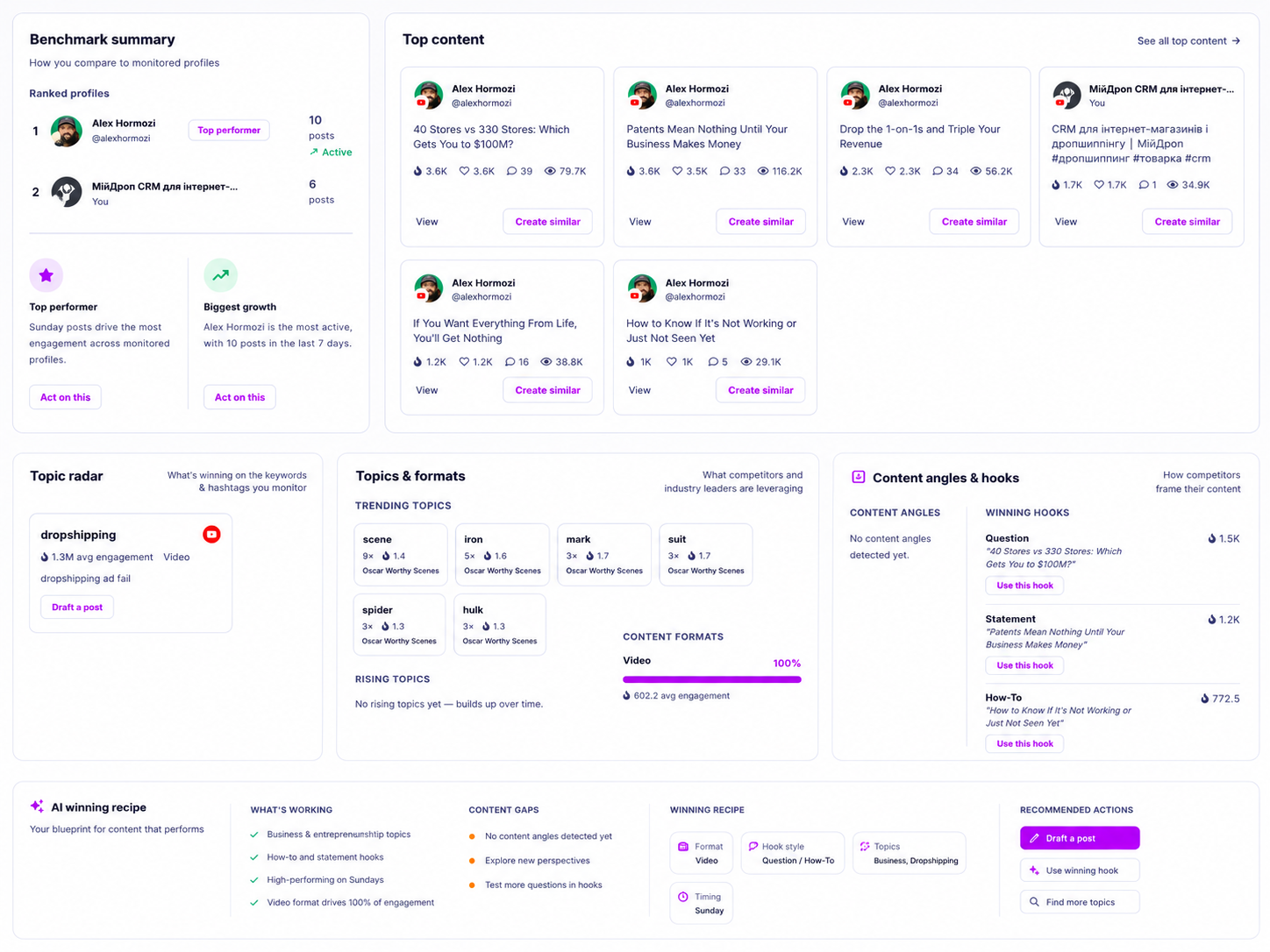This screenshot has height=952, width=1270.
Task: Click the green Active arrow icon
Action: (314, 152)
